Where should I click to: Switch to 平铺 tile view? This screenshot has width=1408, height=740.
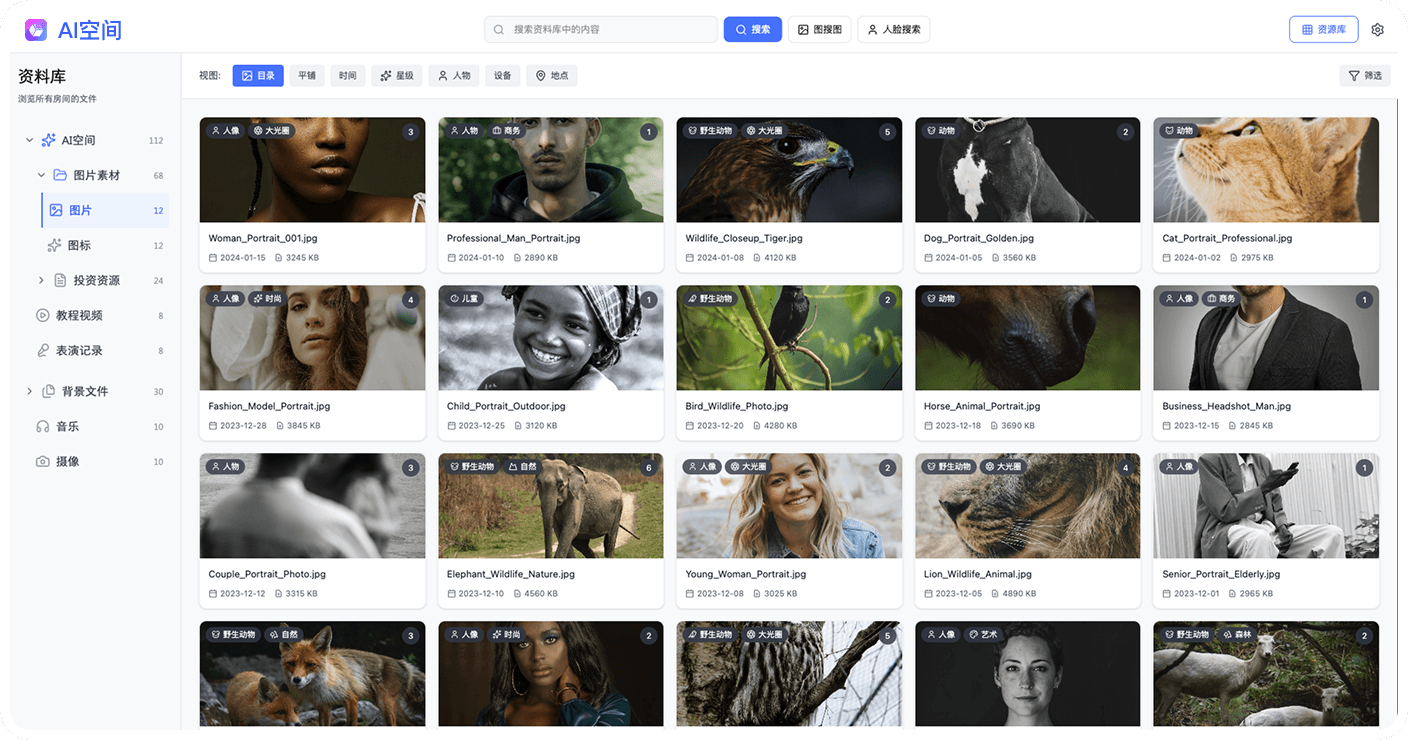pos(307,76)
